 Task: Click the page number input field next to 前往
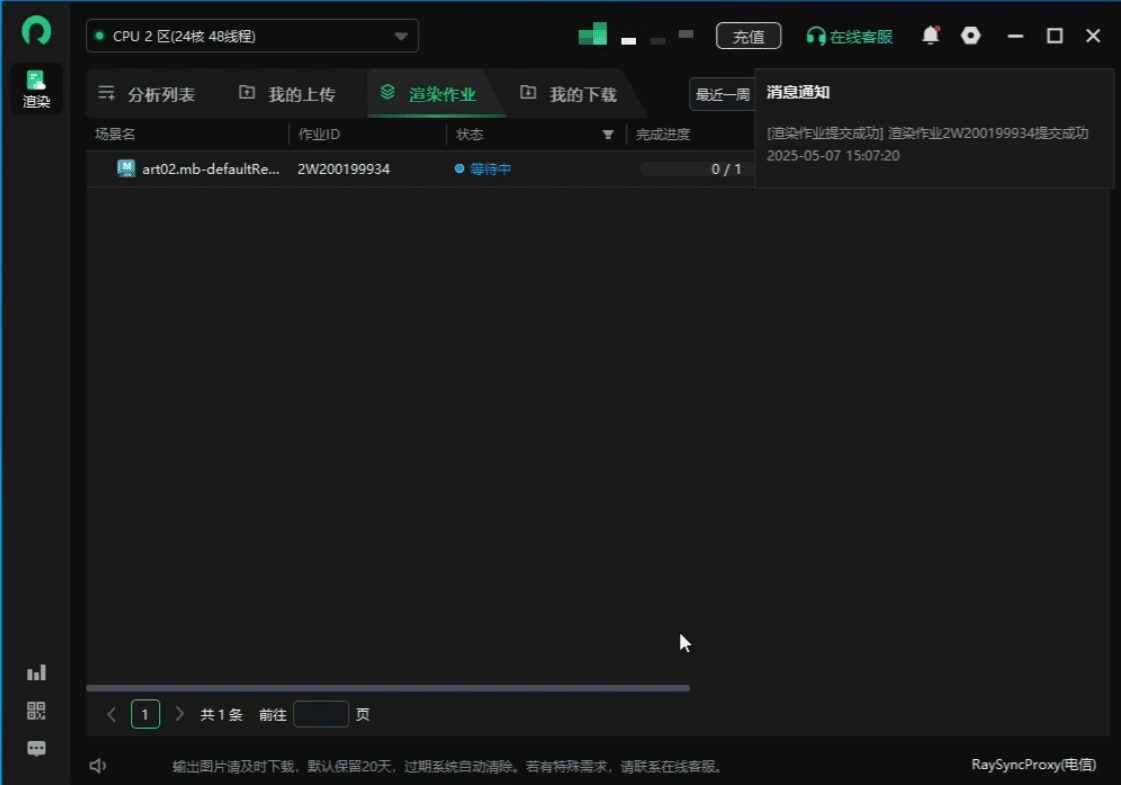pos(321,714)
